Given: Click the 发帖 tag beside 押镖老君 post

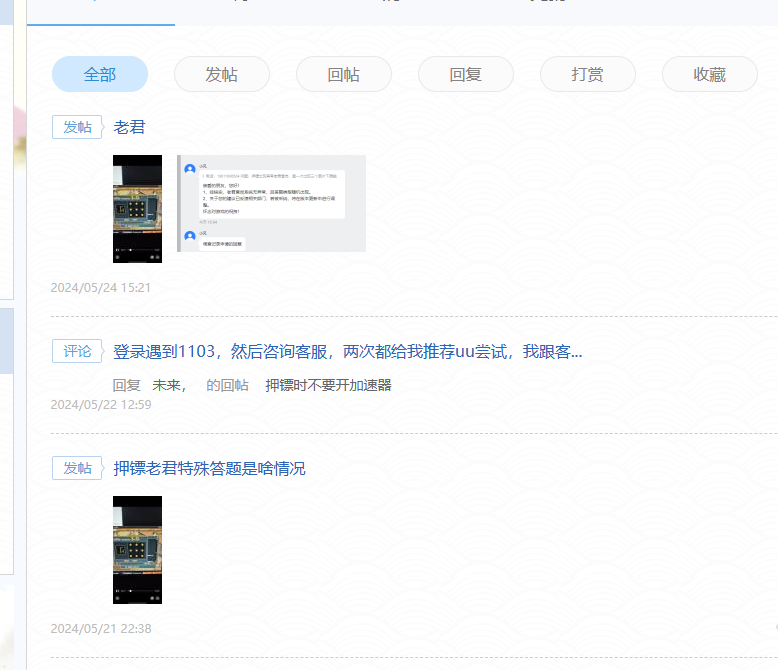Looking at the screenshot, I should 77,468.
